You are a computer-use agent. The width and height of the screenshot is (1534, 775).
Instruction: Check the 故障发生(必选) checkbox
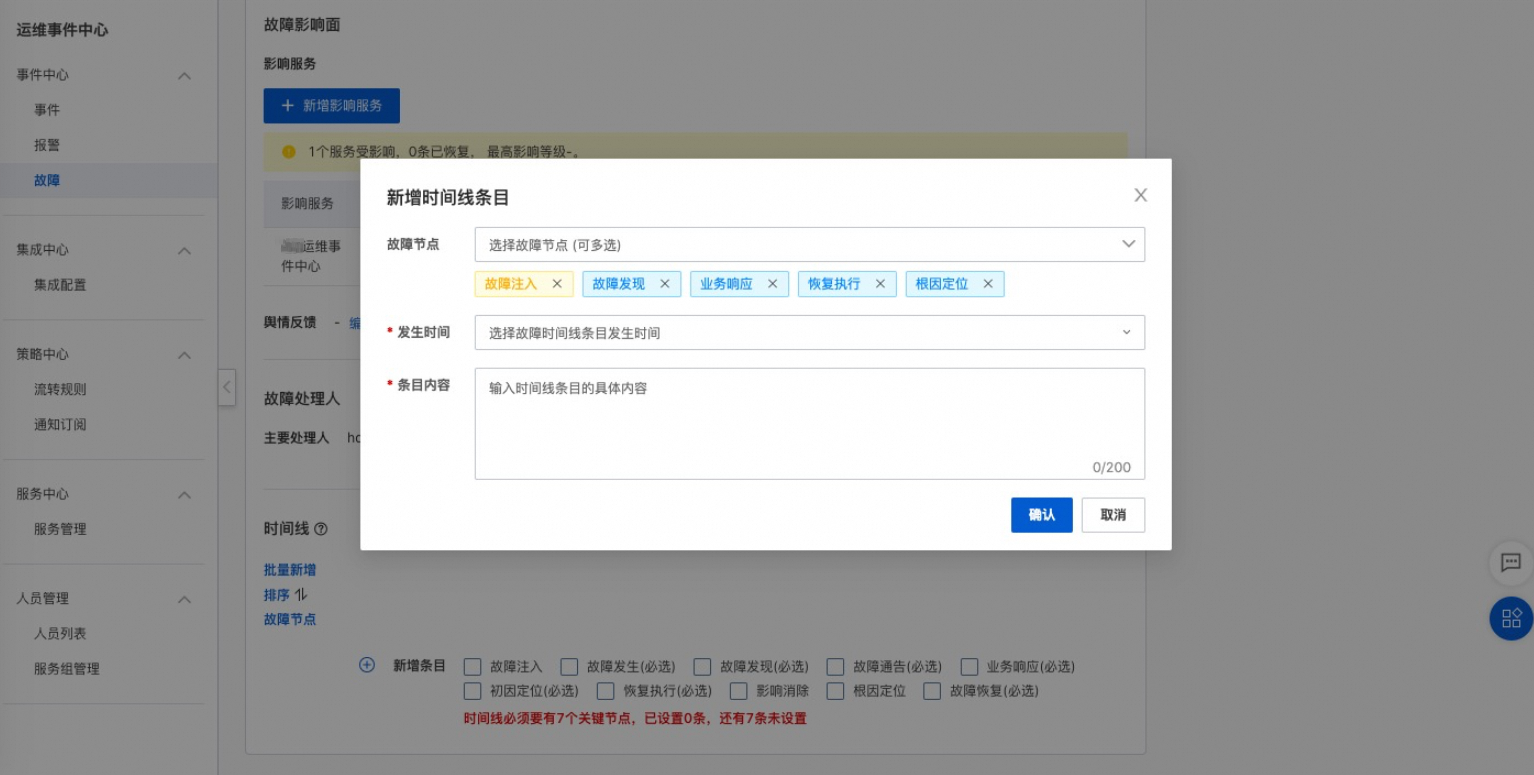click(570, 666)
